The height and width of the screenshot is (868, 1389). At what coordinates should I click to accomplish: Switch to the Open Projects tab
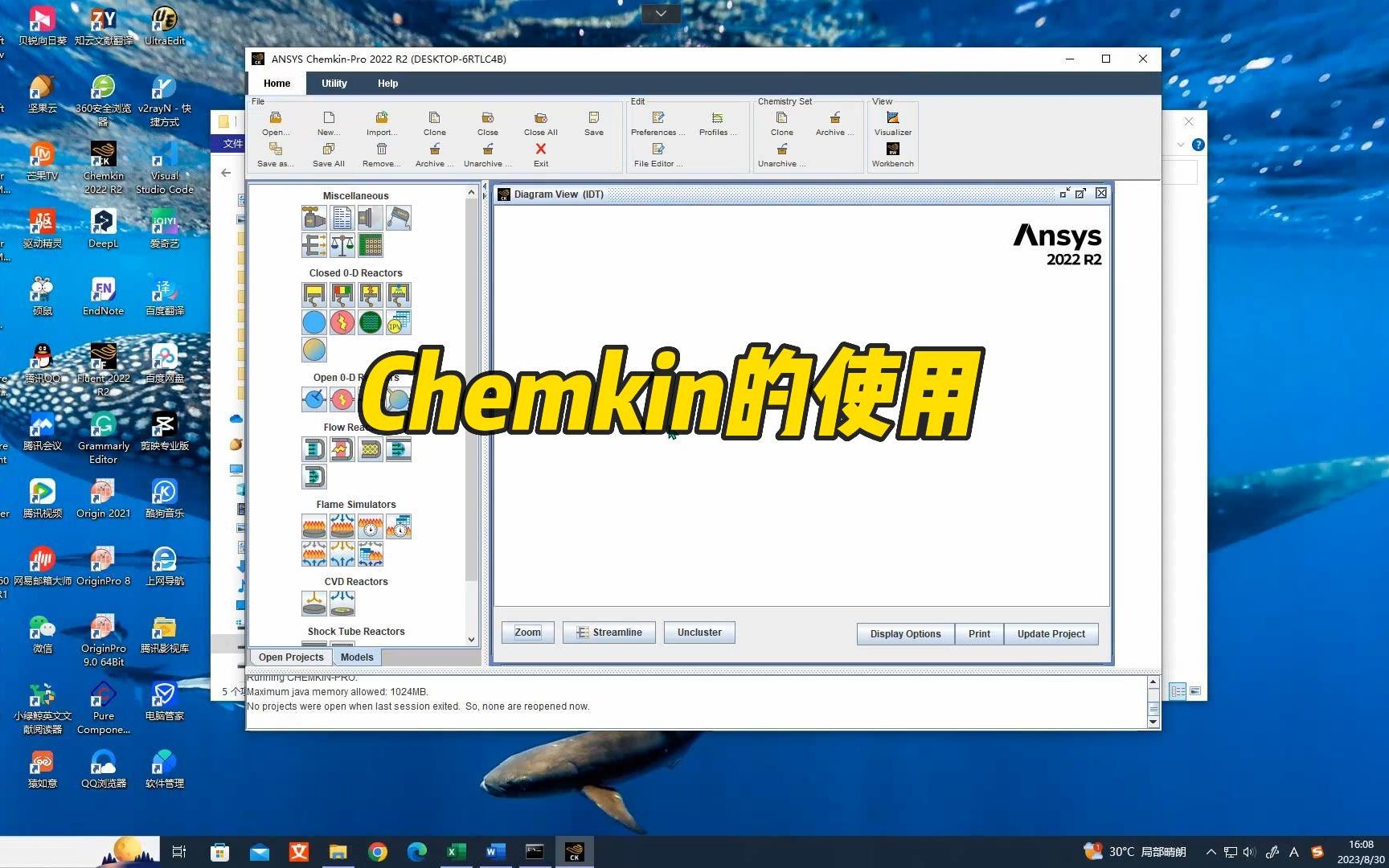291,657
